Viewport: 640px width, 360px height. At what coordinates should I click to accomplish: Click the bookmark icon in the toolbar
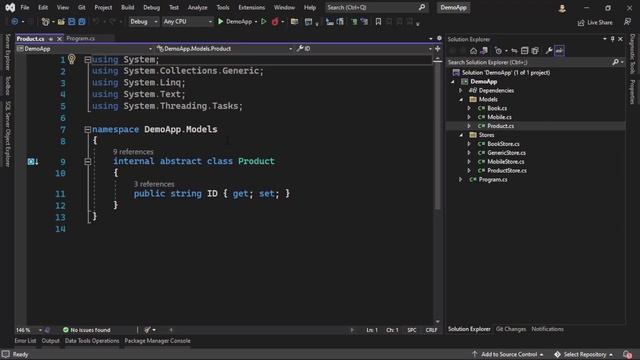[x=378, y=22]
